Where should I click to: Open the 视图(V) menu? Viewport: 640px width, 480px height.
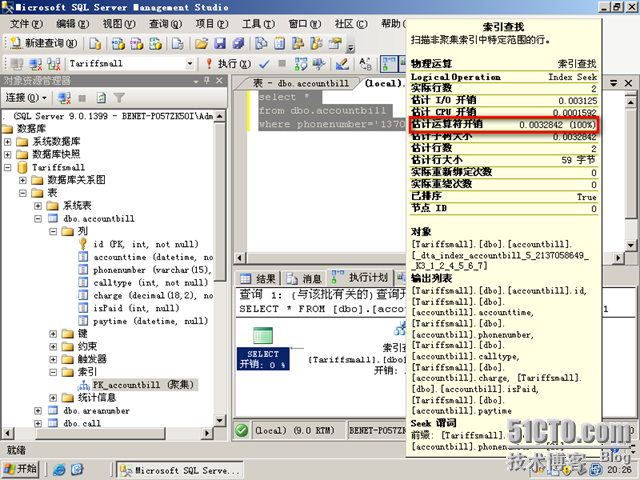(x=119, y=24)
